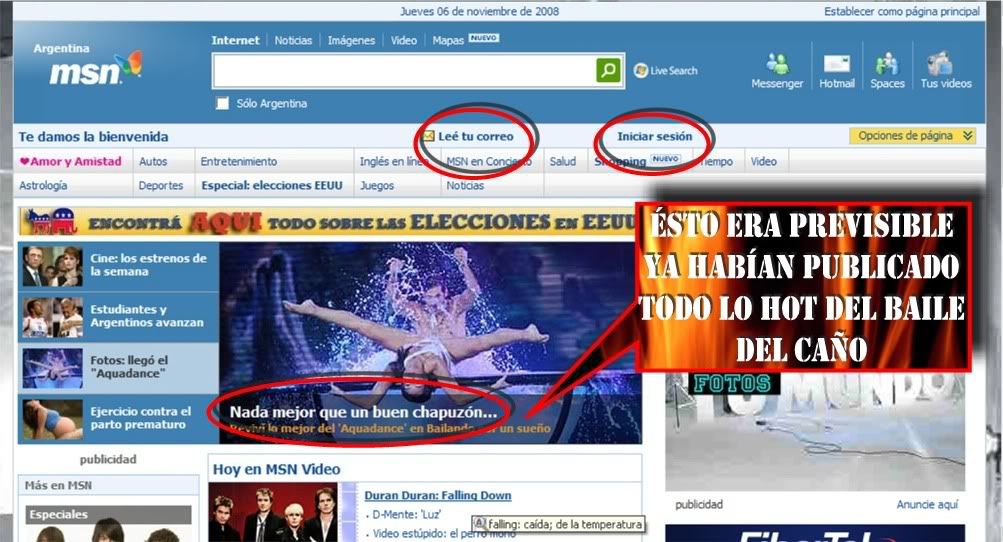
Task: Click the green search magnifier button
Action: [x=608, y=70]
